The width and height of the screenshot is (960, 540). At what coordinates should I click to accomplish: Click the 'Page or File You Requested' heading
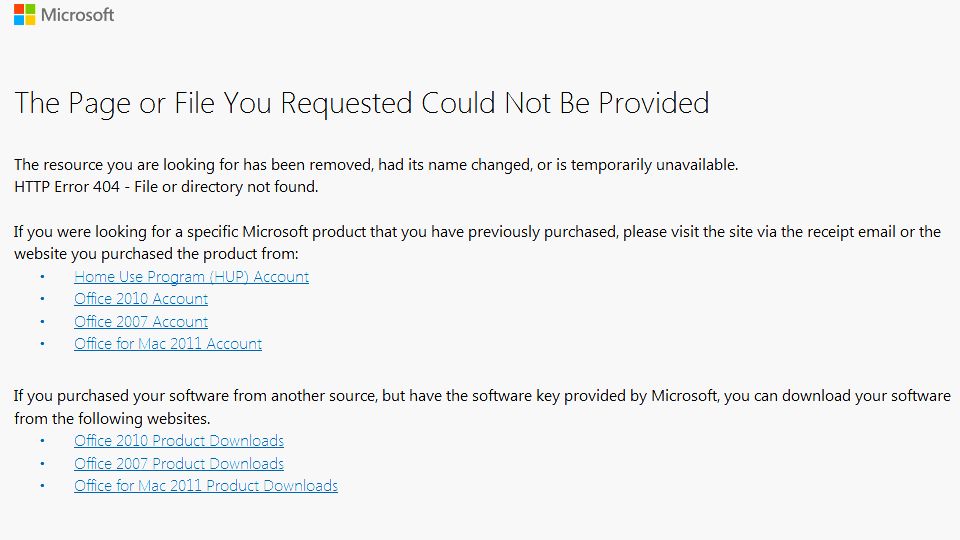(x=361, y=103)
